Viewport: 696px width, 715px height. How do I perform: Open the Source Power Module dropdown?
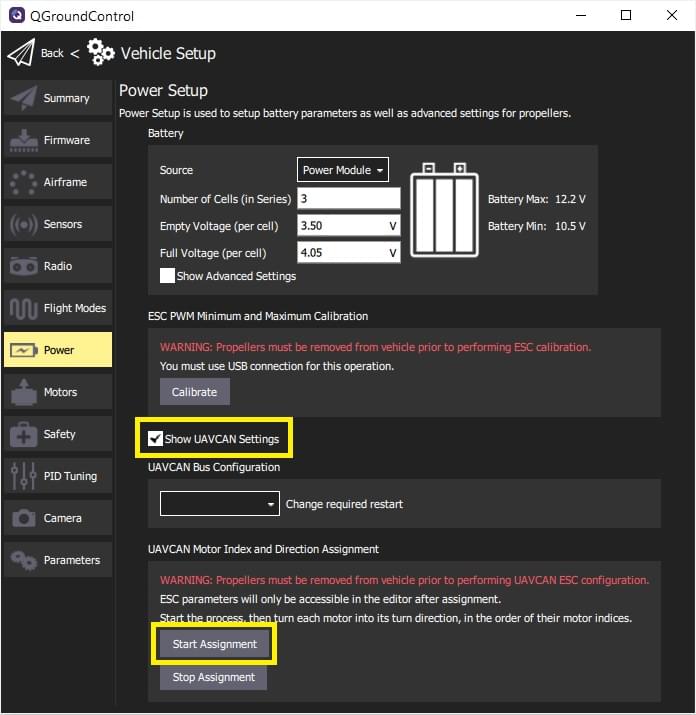click(x=343, y=170)
